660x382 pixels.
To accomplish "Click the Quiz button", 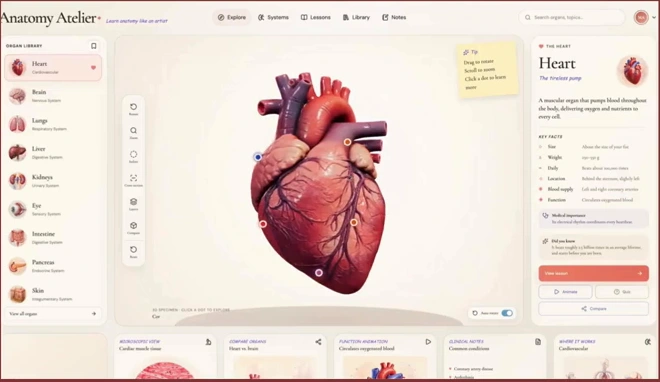I will [622, 292].
